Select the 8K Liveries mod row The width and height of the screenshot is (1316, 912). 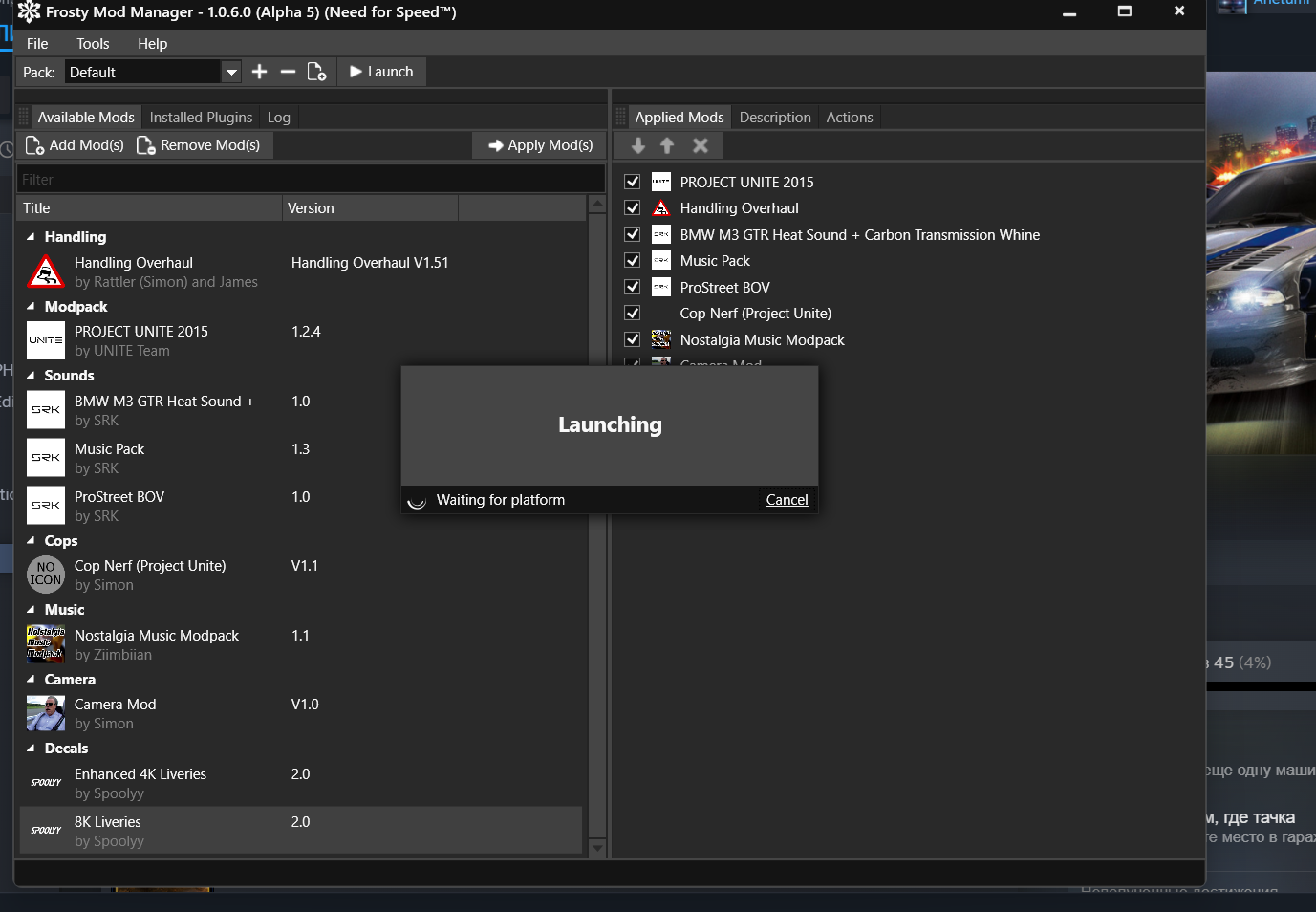click(300, 831)
